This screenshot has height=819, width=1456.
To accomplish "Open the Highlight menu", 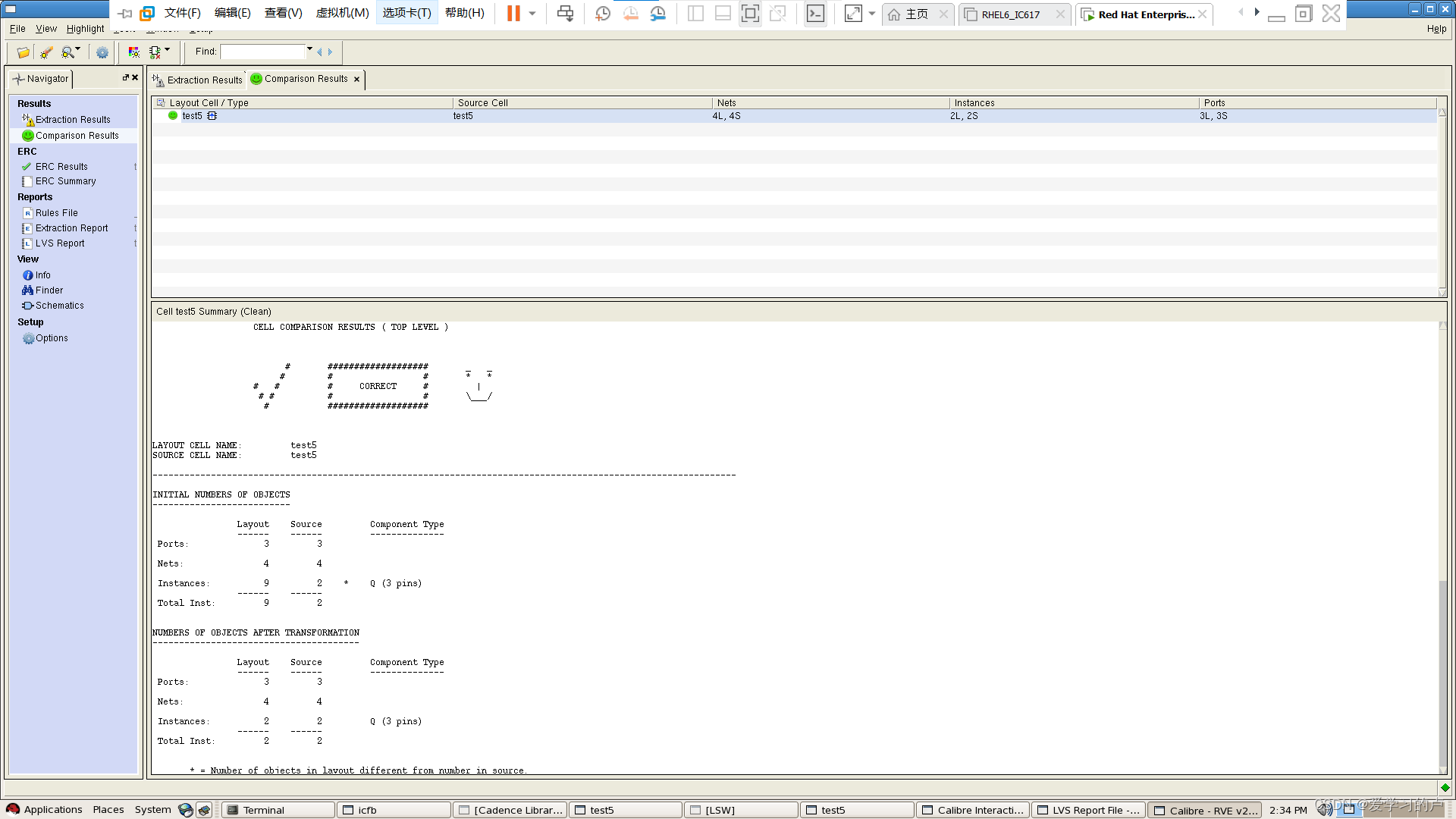I will (x=85, y=29).
